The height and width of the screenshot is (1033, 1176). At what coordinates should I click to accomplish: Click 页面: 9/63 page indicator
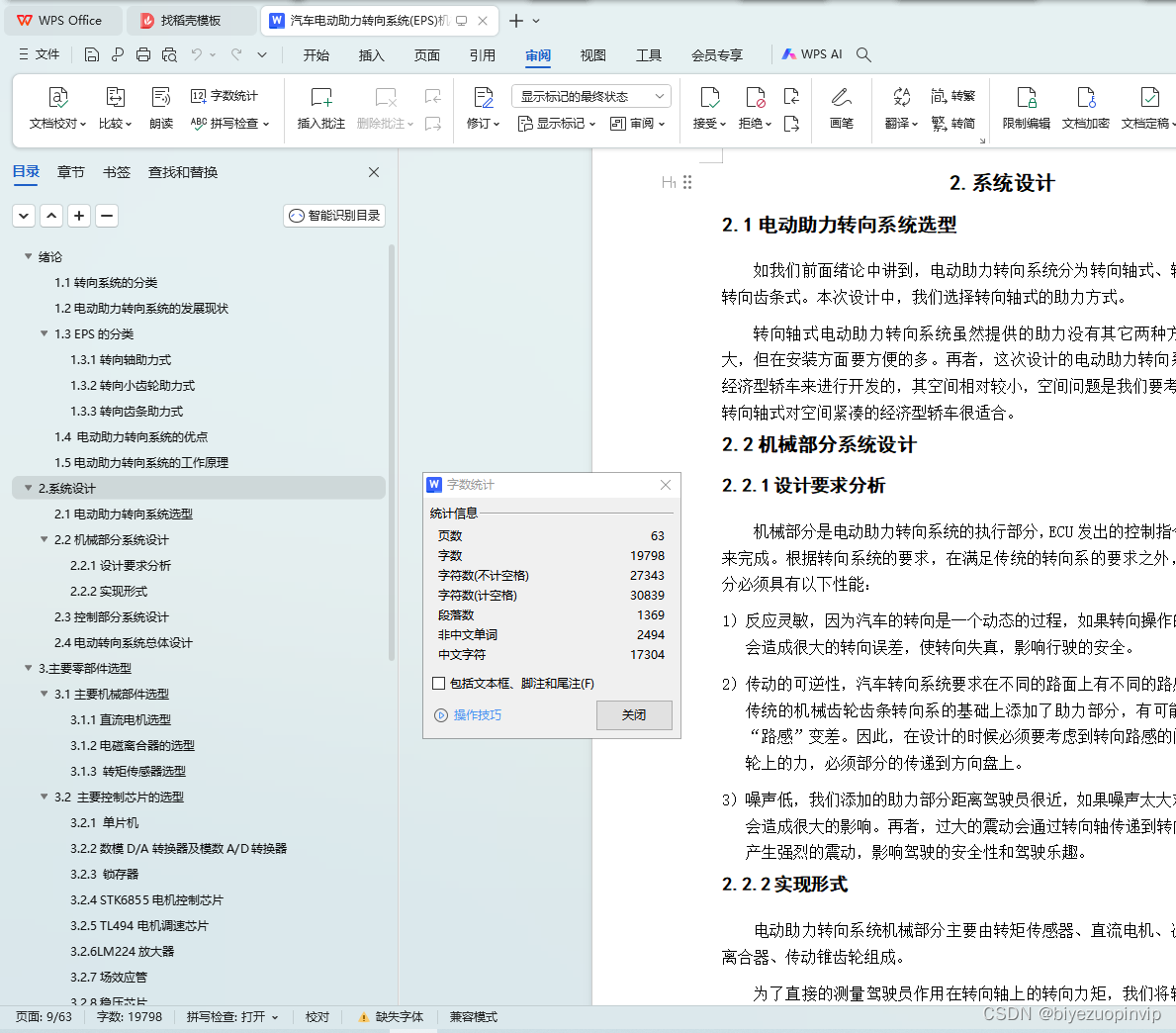pyautogui.click(x=44, y=1017)
